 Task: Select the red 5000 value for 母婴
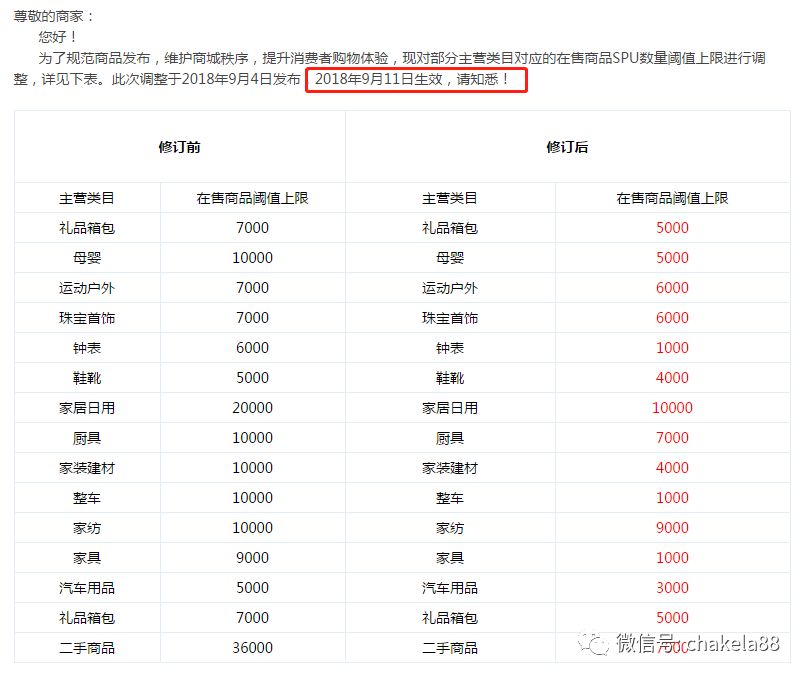(x=672, y=258)
